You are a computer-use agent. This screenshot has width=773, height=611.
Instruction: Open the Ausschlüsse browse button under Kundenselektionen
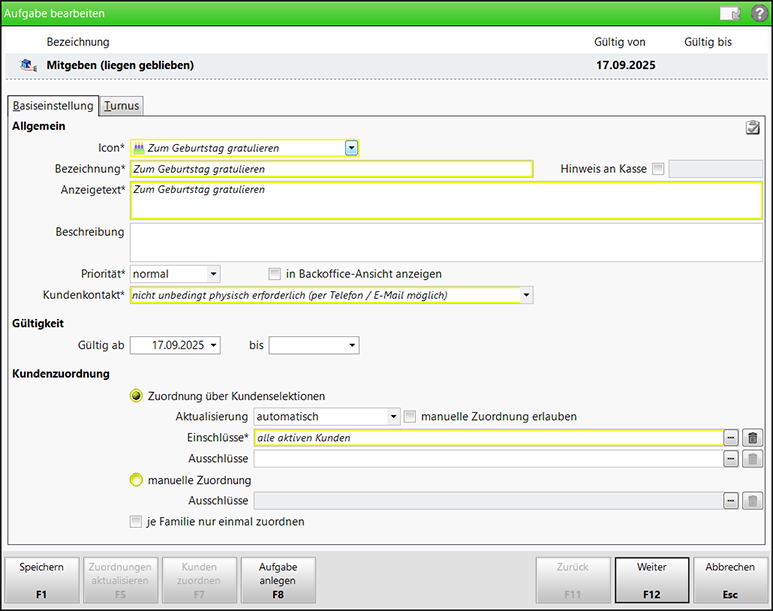(732, 458)
